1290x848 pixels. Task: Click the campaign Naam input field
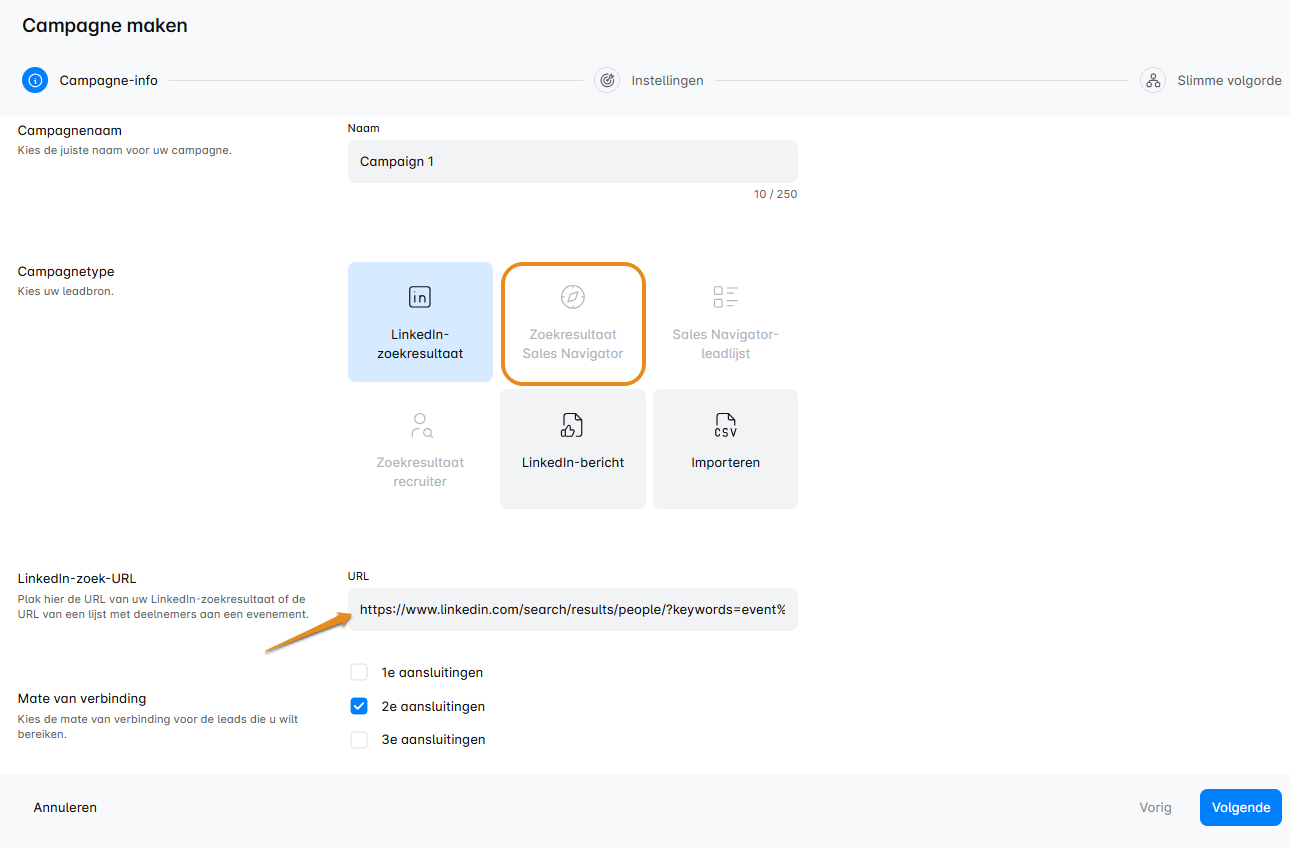click(572, 162)
